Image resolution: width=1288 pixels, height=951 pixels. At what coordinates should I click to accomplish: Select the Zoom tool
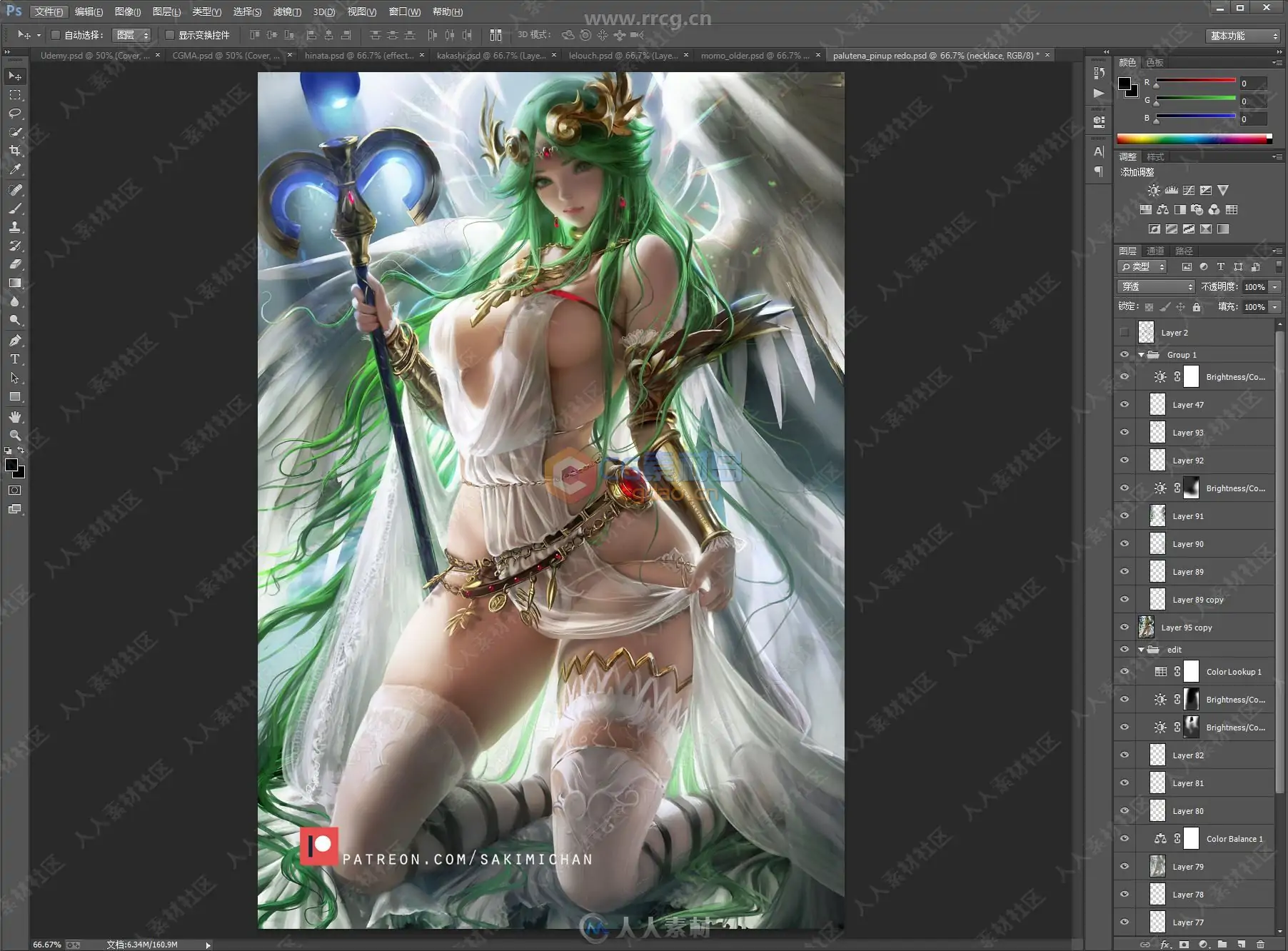point(15,436)
